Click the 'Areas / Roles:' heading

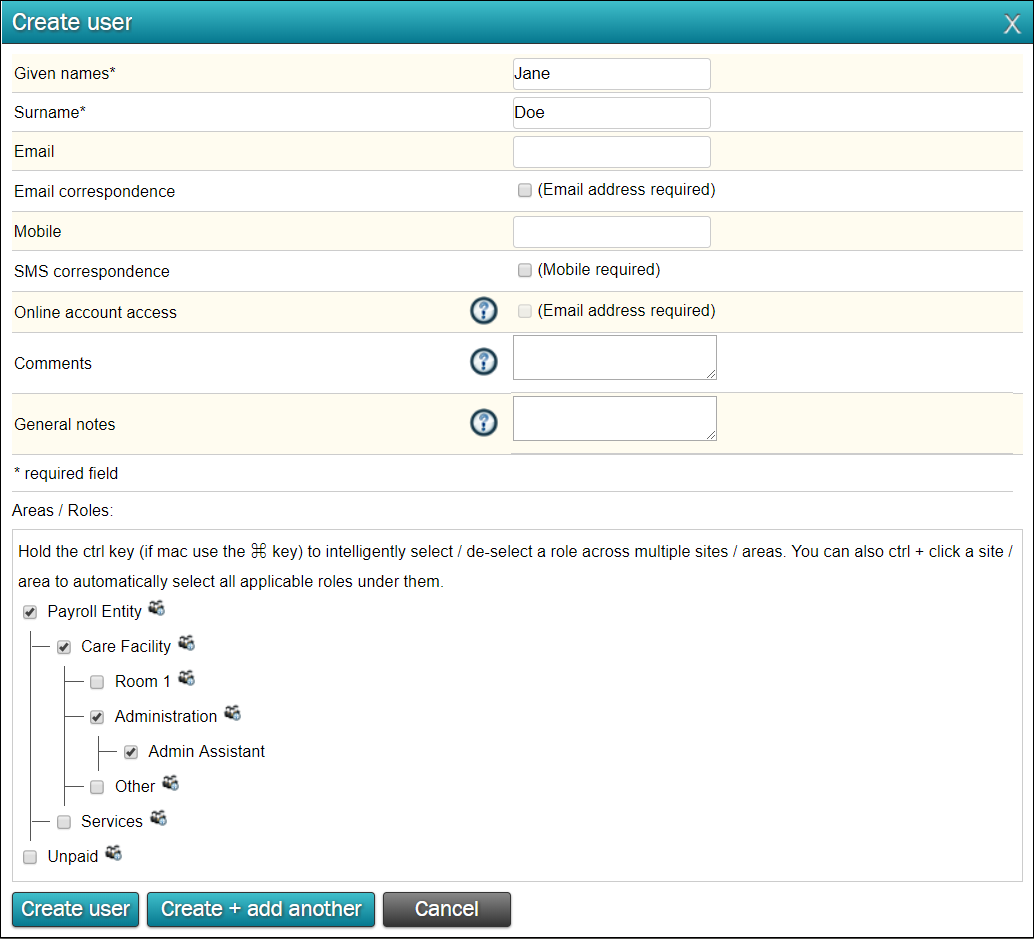(63, 510)
